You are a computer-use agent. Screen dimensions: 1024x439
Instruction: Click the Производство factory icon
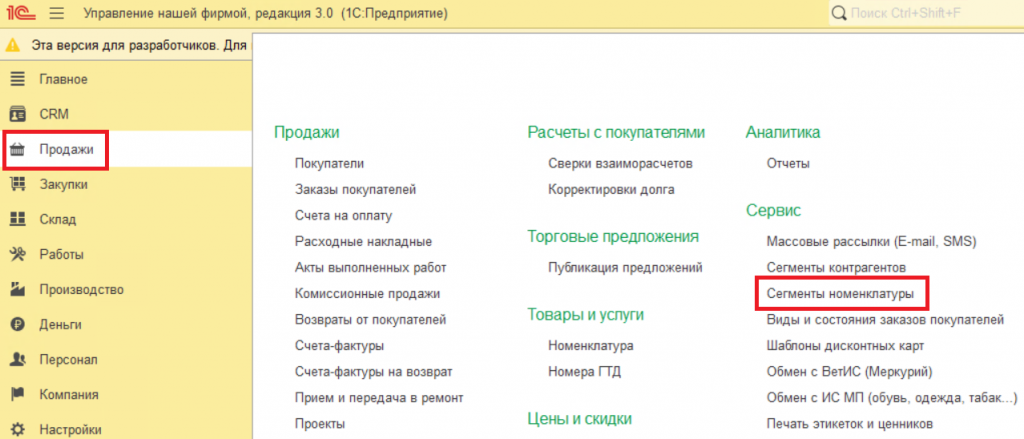(x=17, y=289)
